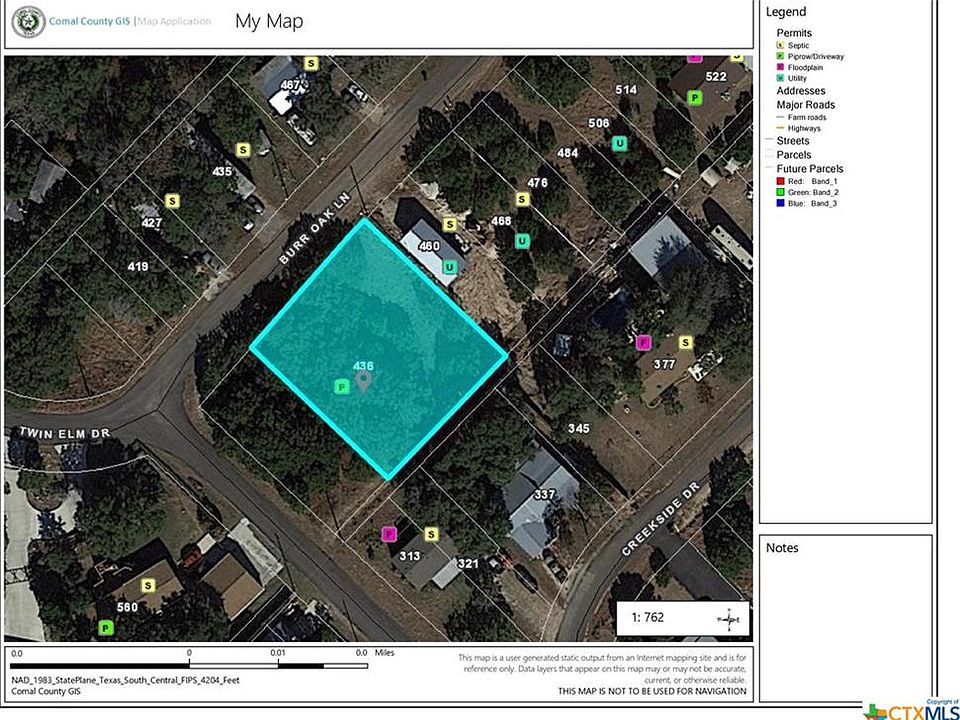Click the floodplain marker above address 377
Viewport: 960px width, 720px height.
tap(643, 342)
